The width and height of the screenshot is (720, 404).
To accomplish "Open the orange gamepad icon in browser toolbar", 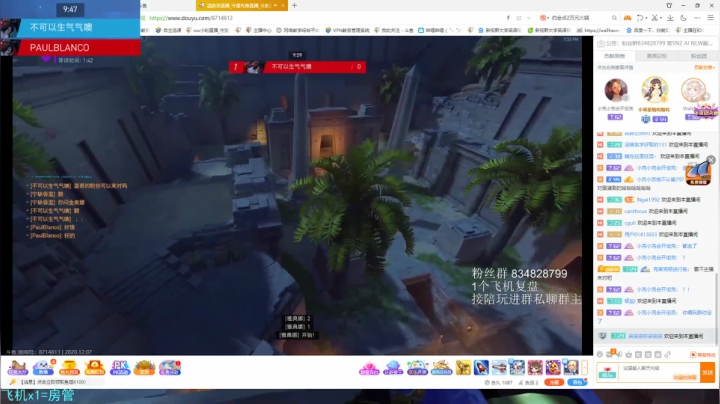I will (x=627, y=18).
